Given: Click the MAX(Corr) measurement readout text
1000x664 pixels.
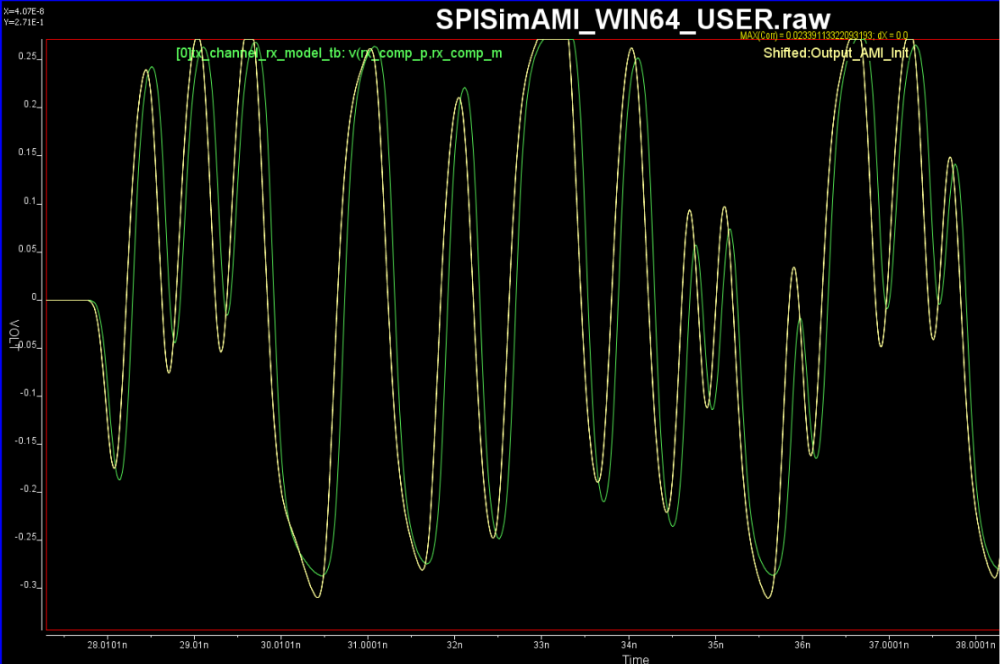Looking at the screenshot, I should [x=823, y=35].
